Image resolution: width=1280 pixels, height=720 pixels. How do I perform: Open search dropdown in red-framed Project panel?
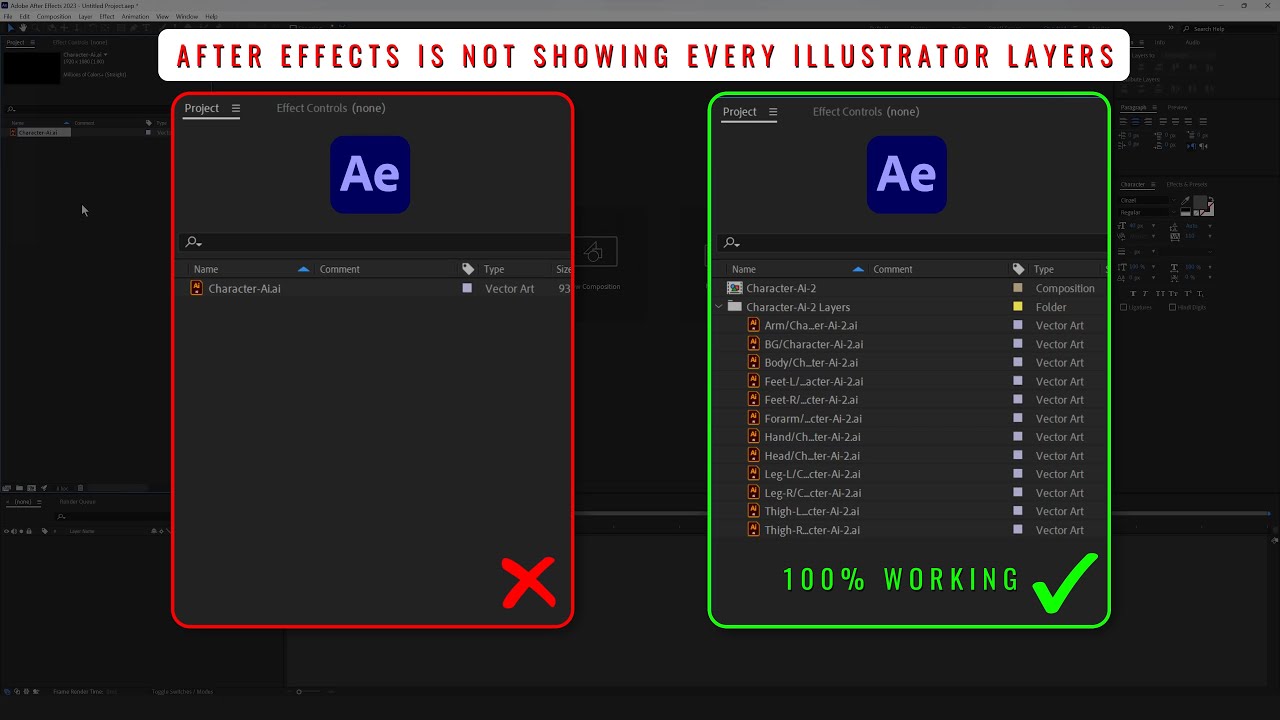click(x=194, y=242)
